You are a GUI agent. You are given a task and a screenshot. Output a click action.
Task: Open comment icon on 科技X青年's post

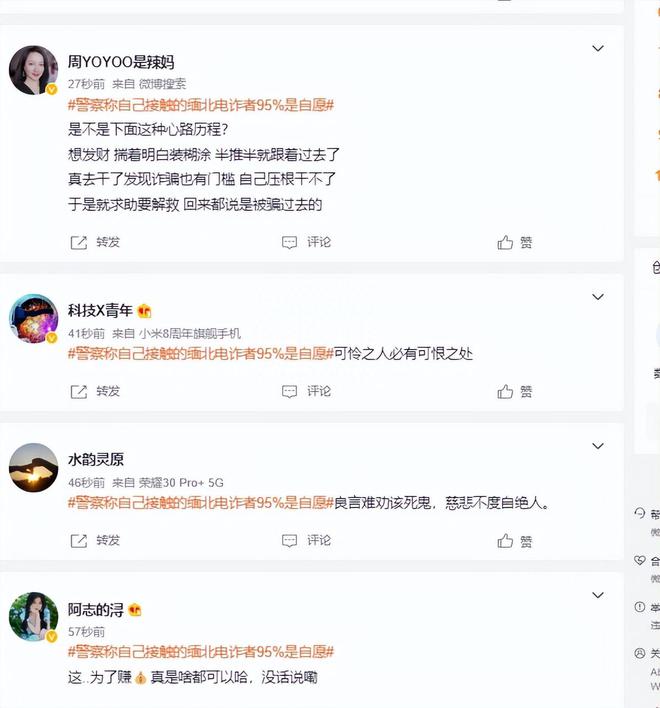coord(289,391)
